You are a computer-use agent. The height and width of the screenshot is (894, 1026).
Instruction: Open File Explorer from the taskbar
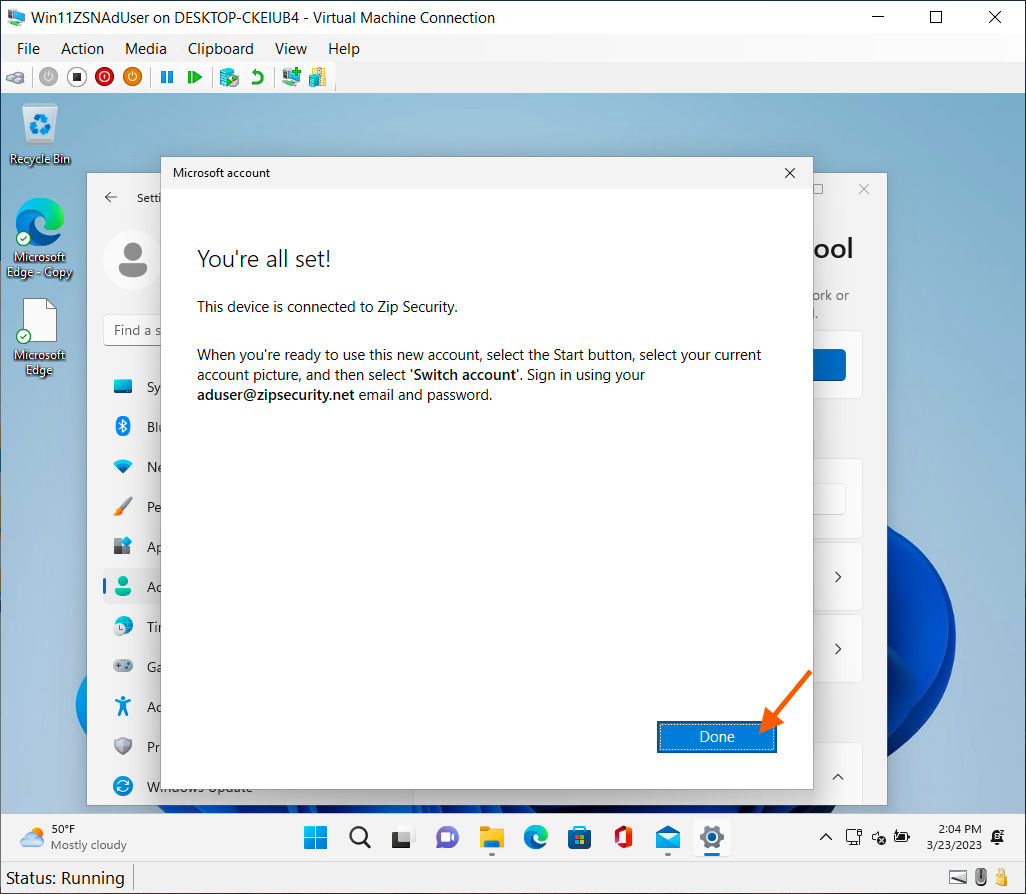coord(491,838)
